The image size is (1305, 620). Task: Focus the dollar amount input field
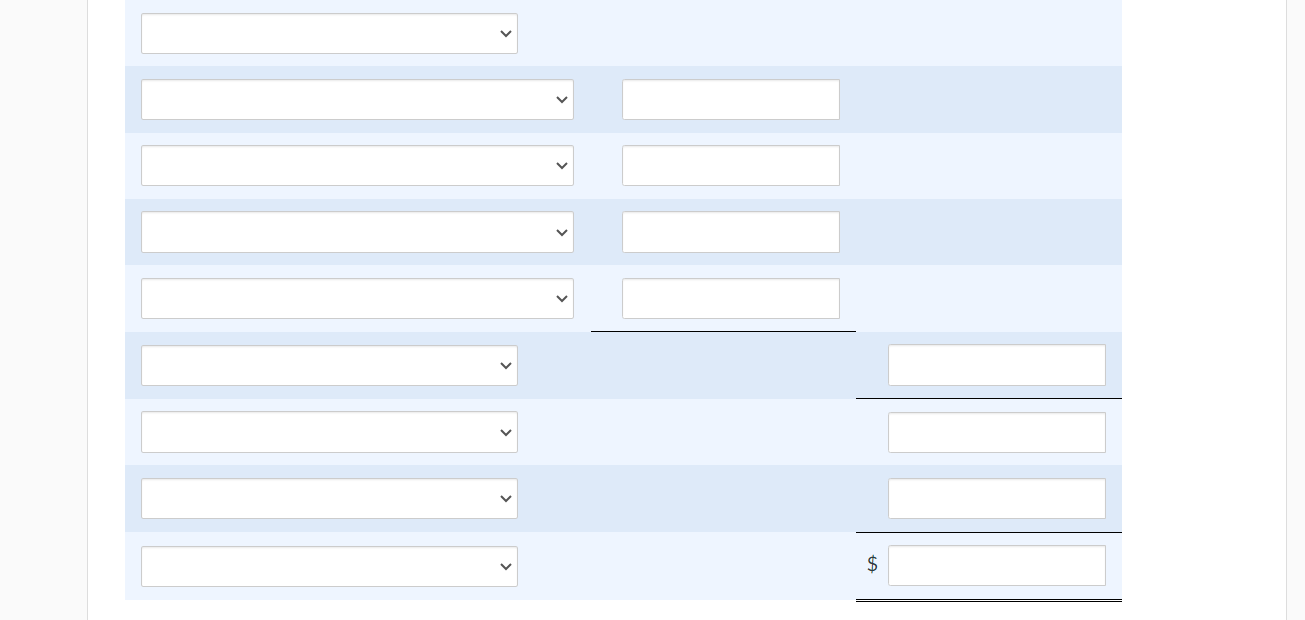click(x=997, y=565)
